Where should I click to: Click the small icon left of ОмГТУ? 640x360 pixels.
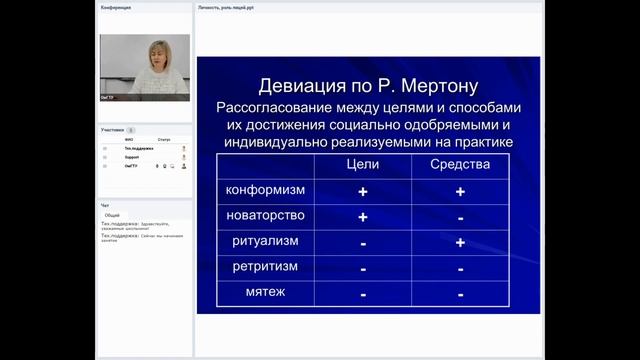(x=105, y=166)
